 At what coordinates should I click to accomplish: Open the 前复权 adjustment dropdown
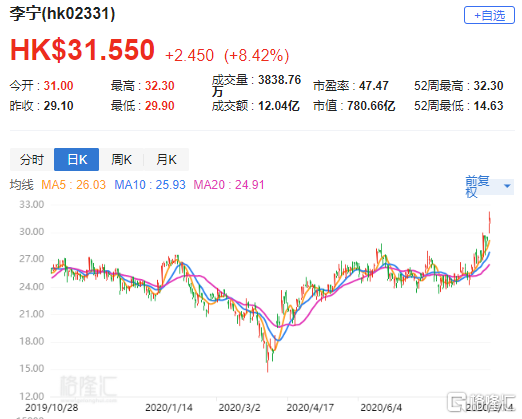pos(489,186)
